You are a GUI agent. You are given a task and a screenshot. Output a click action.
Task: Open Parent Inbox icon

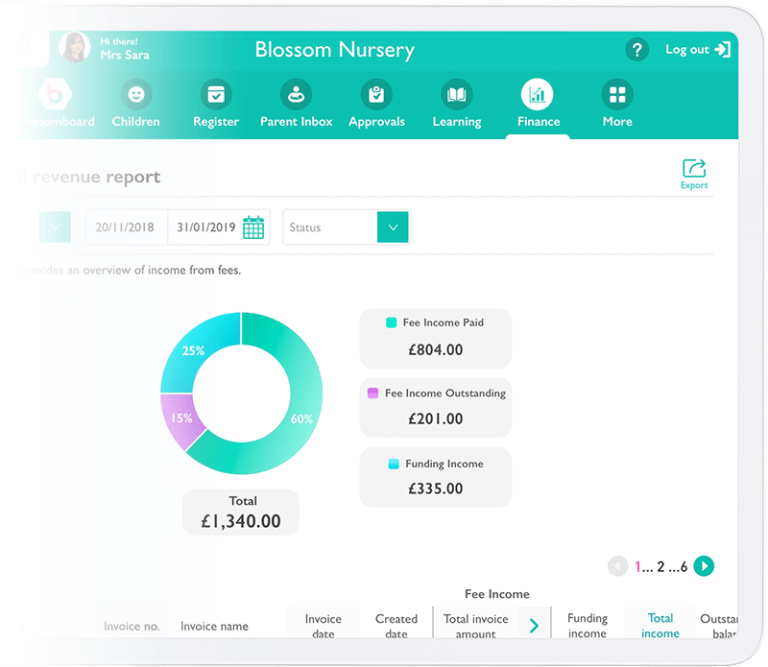[x=296, y=95]
